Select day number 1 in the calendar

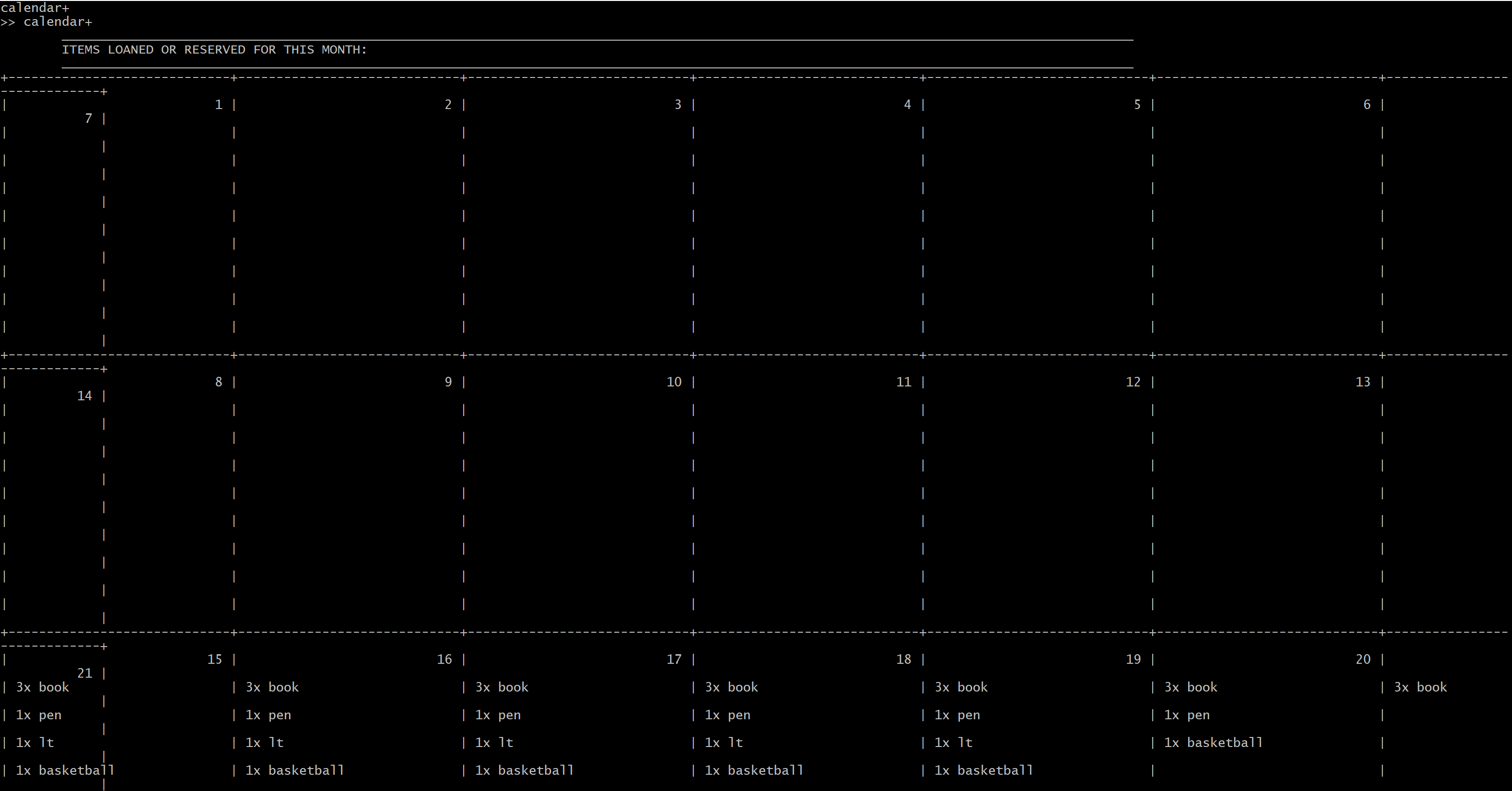(x=218, y=105)
